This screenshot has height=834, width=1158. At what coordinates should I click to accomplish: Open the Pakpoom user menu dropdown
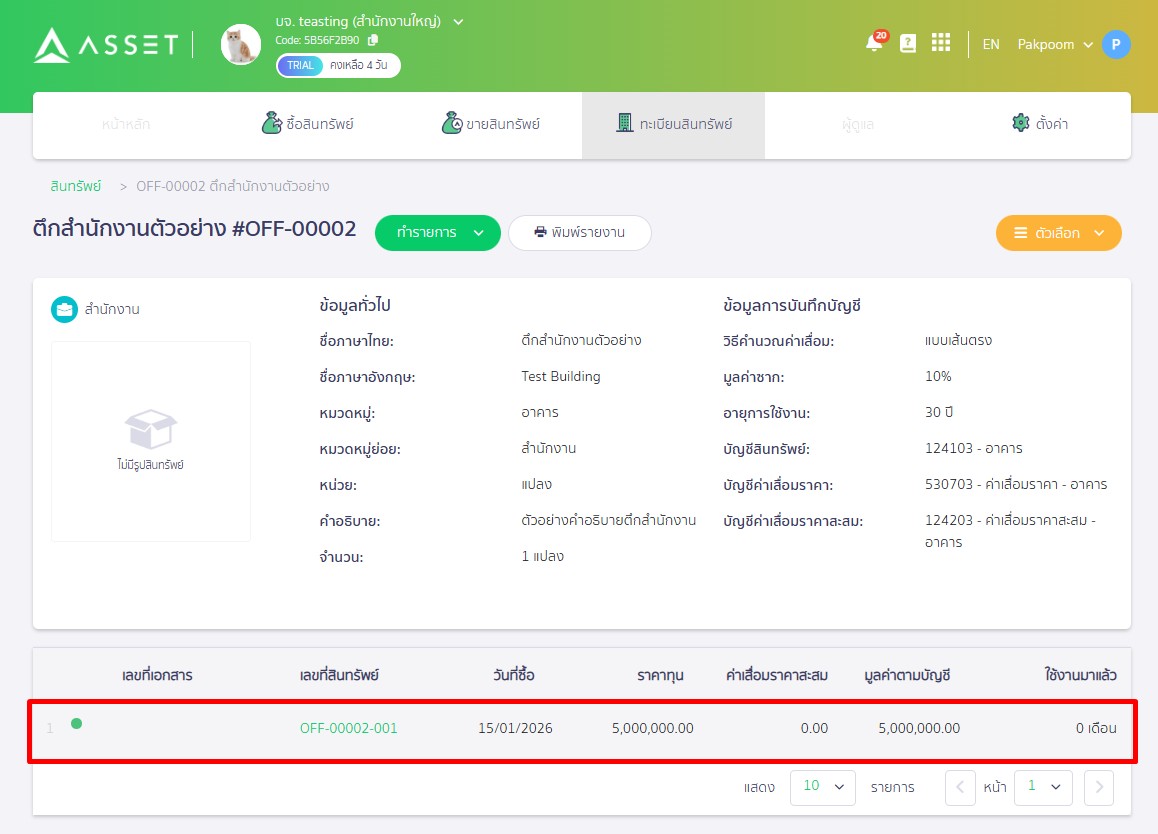coord(1054,44)
